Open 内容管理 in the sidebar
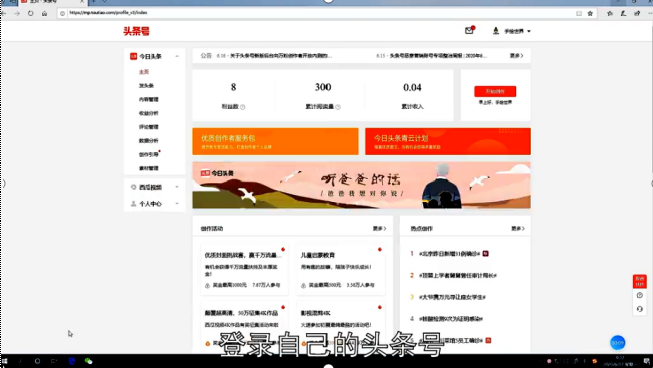The width and height of the screenshot is (653, 368). [x=149, y=99]
